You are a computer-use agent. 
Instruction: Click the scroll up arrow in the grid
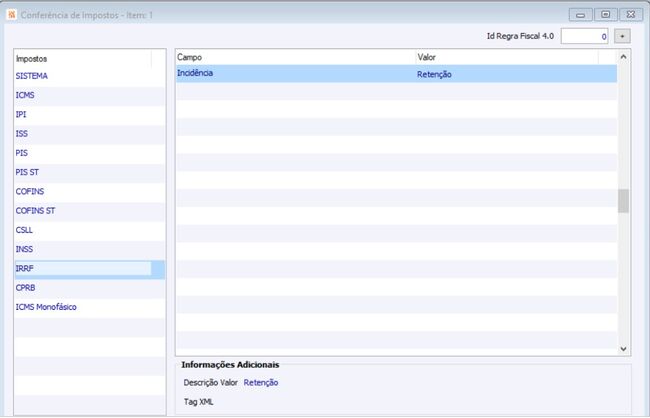[x=623, y=57]
